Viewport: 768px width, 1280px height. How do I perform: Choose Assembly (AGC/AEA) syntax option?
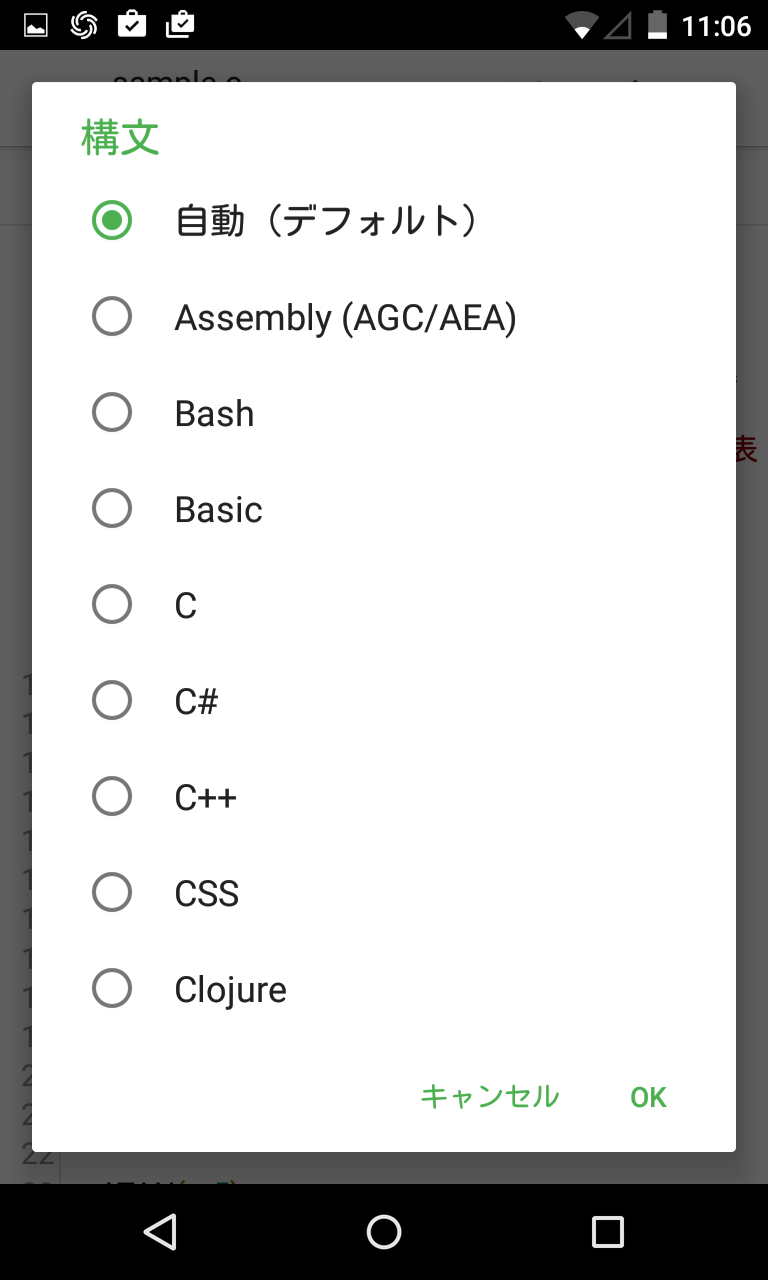[x=112, y=317]
